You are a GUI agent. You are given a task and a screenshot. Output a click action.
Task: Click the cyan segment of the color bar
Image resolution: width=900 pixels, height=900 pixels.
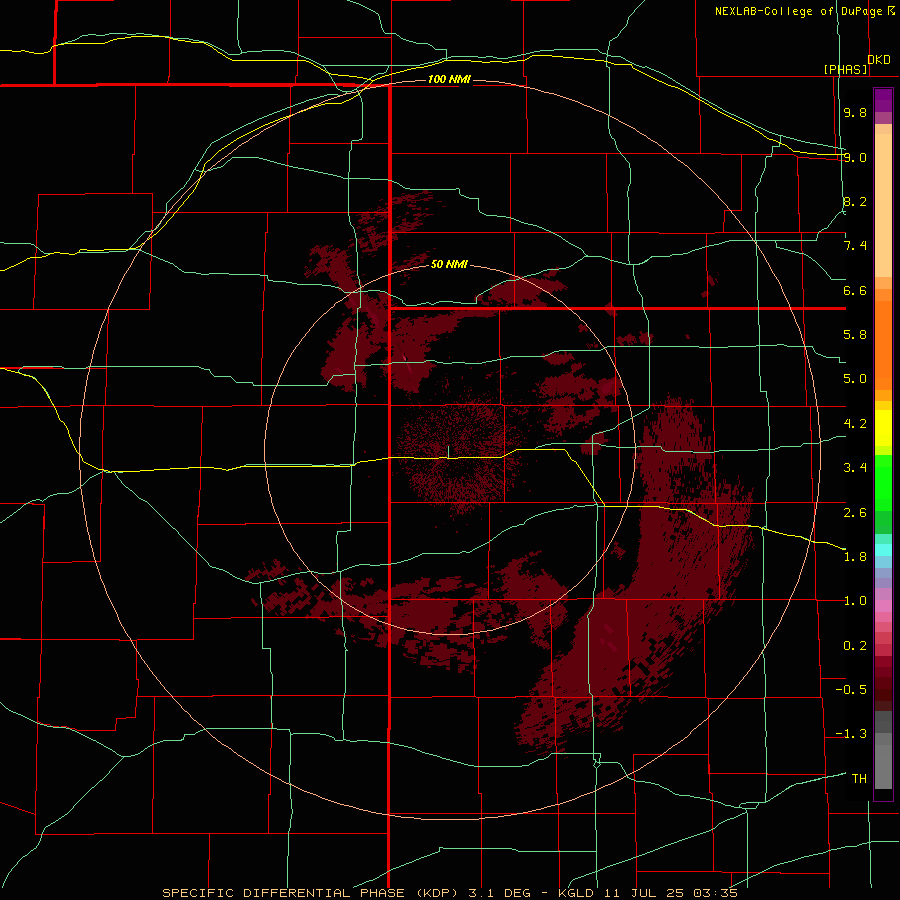pyautogui.click(x=883, y=550)
